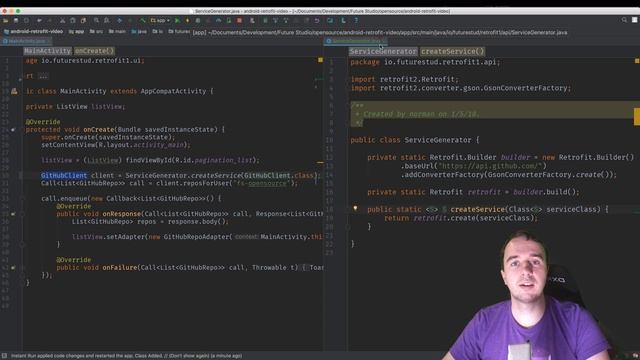The width and height of the screenshot is (640, 360).
Task: Click the Copy icon in toolbar
Action: pos(73,20)
